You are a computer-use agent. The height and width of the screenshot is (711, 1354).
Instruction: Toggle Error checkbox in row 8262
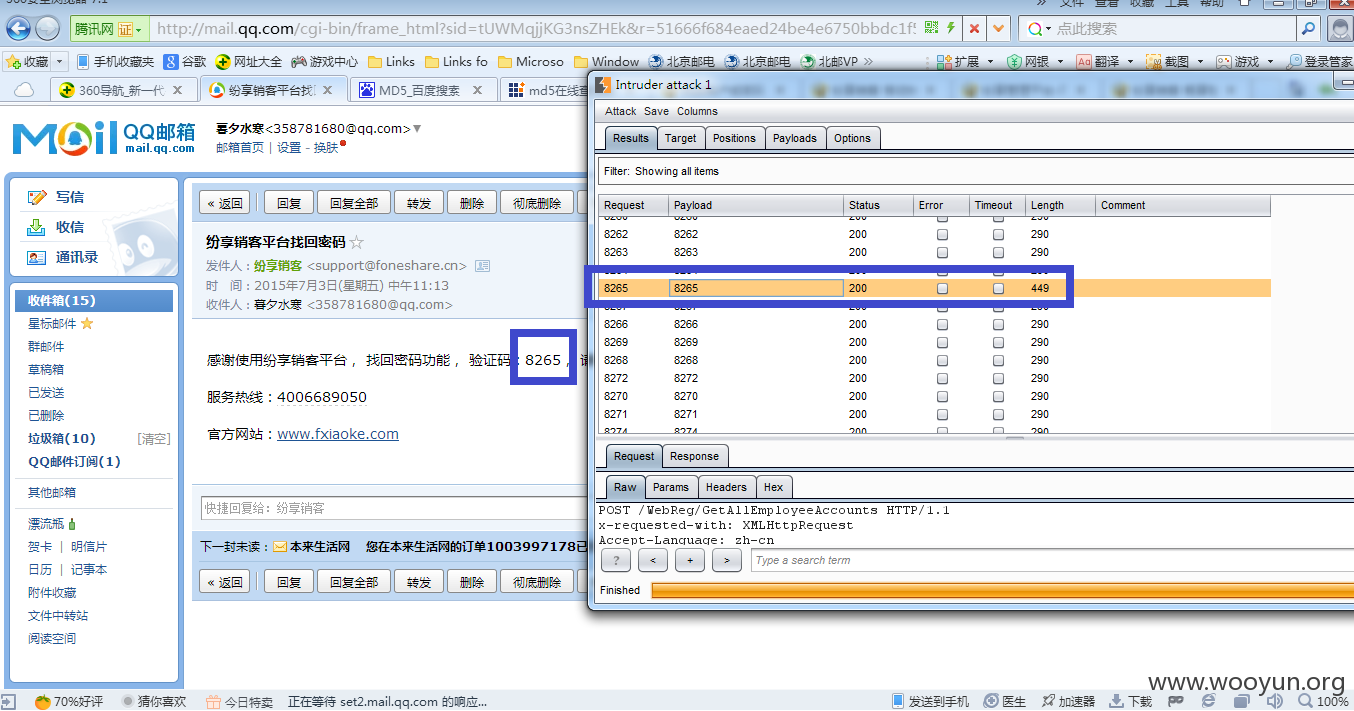[942, 234]
